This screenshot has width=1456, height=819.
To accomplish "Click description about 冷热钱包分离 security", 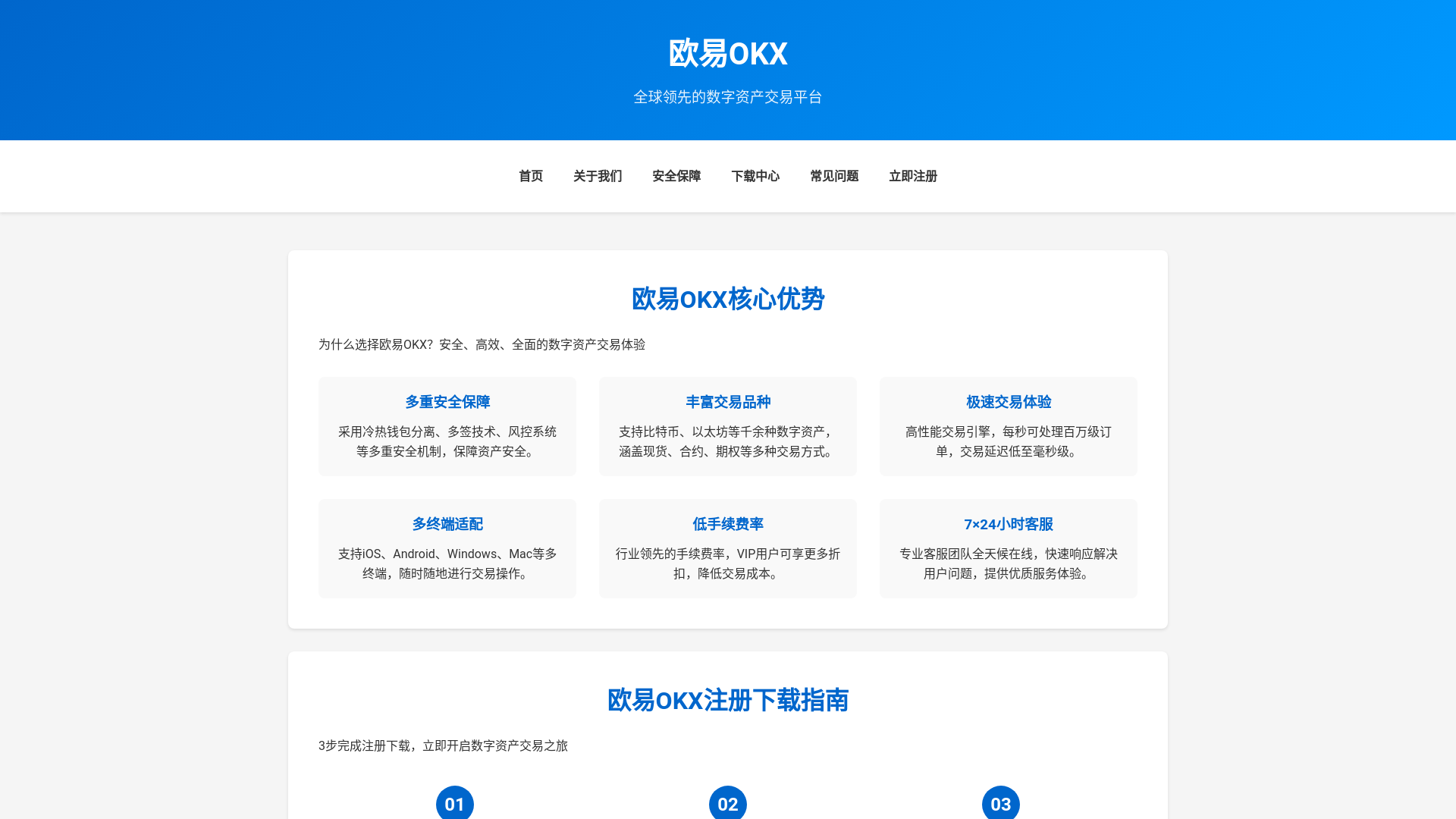I will 447,441.
